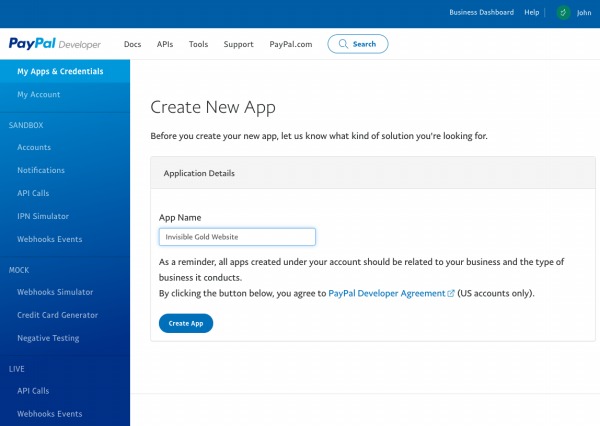
Task: Select My Apps & Credentials in the sidebar
Action: coord(60,71)
